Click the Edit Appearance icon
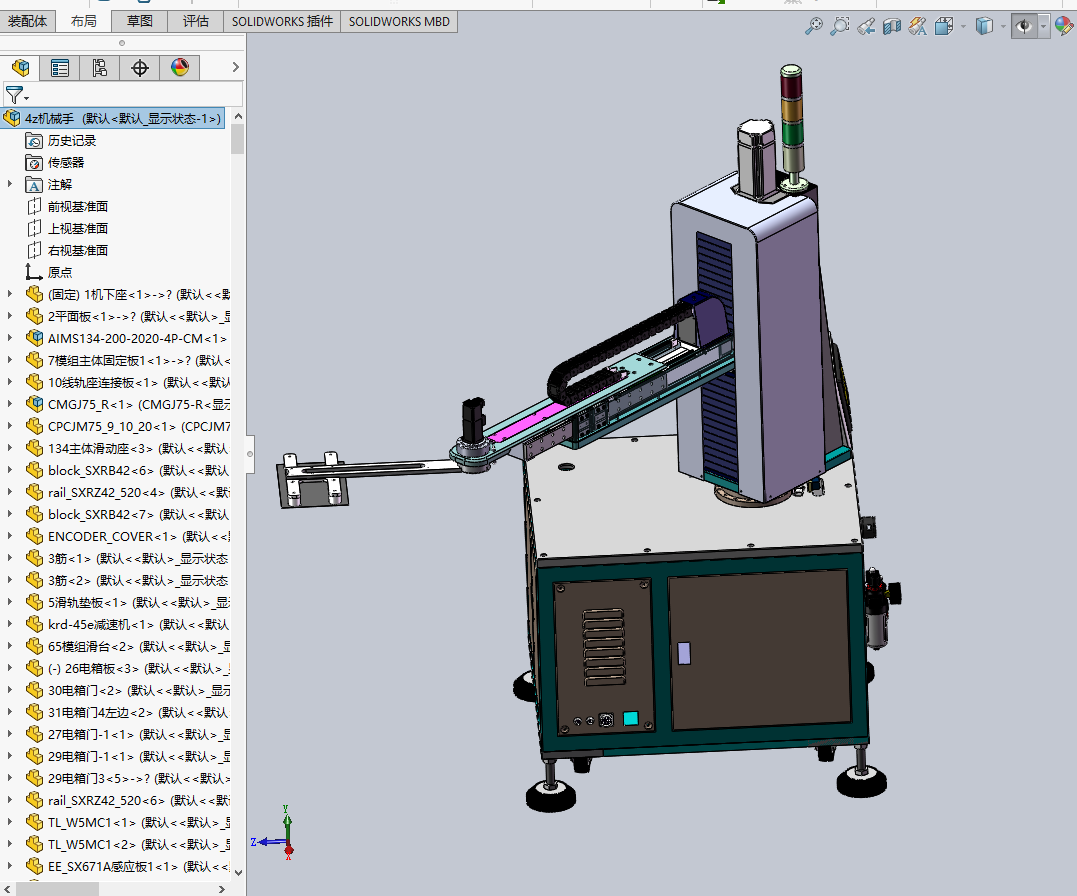Screen dimensions: 1077x896 1063,27
